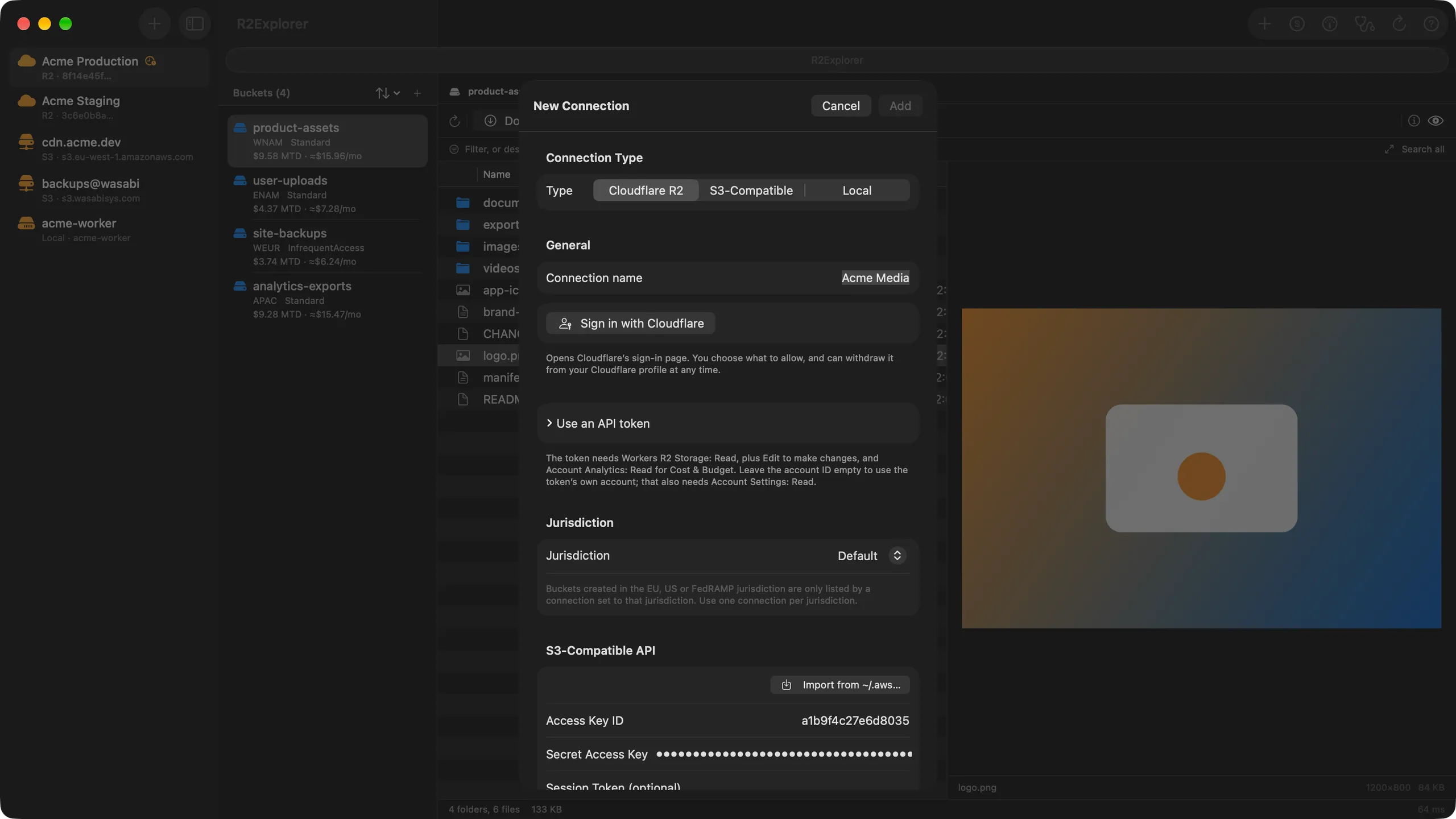Viewport: 1456px width, 819px height.
Task: Click the Name column header
Action: point(497,175)
